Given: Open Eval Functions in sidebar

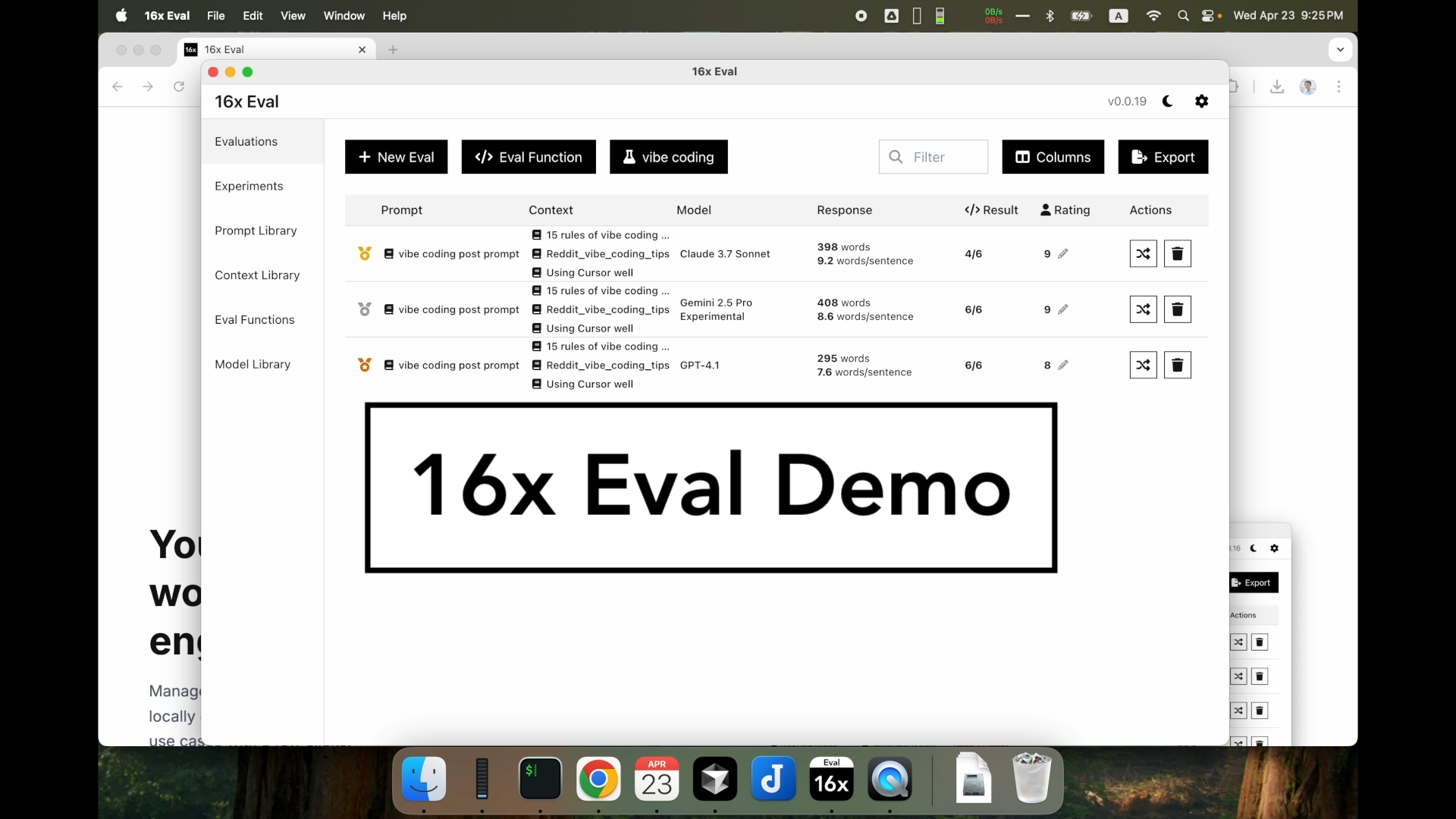Looking at the screenshot, I should [262, 320].
